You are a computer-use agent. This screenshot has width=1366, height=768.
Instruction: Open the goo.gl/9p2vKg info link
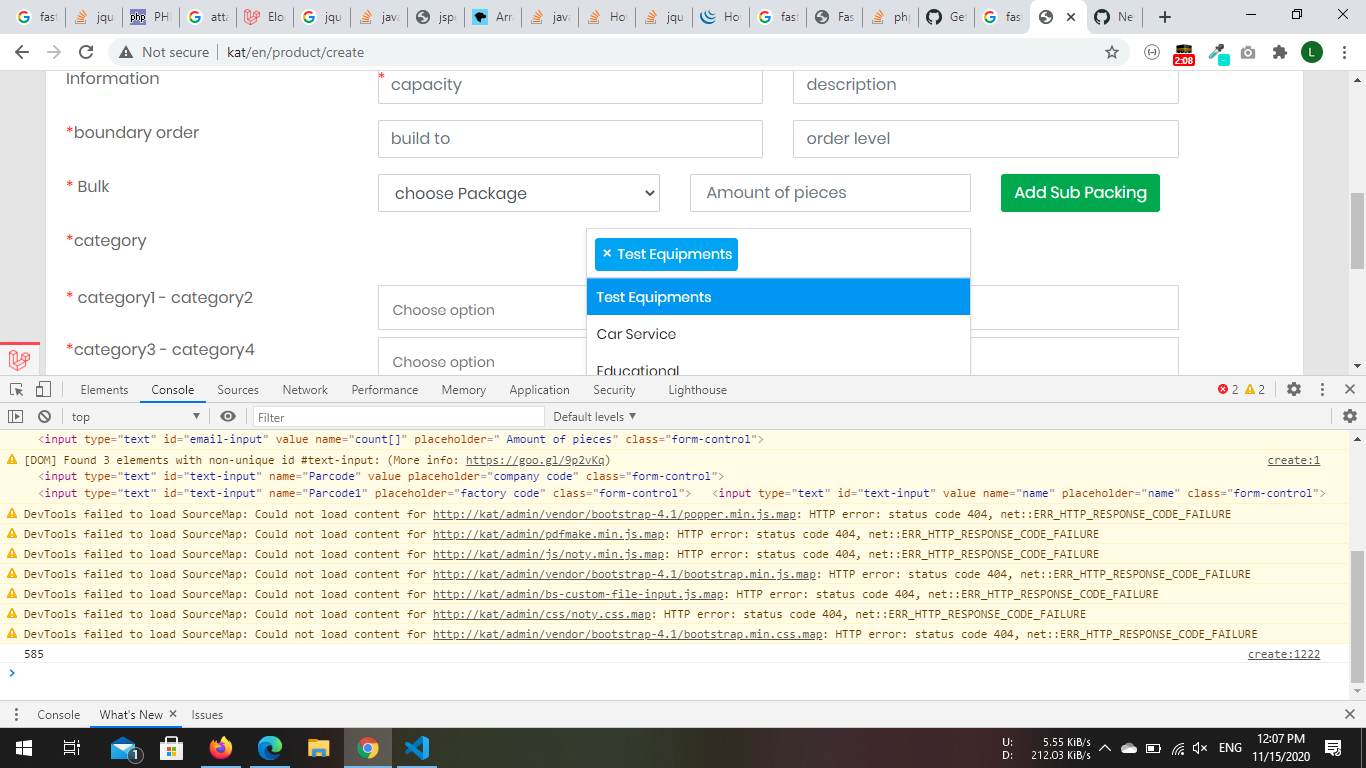[x=535, y=460]
